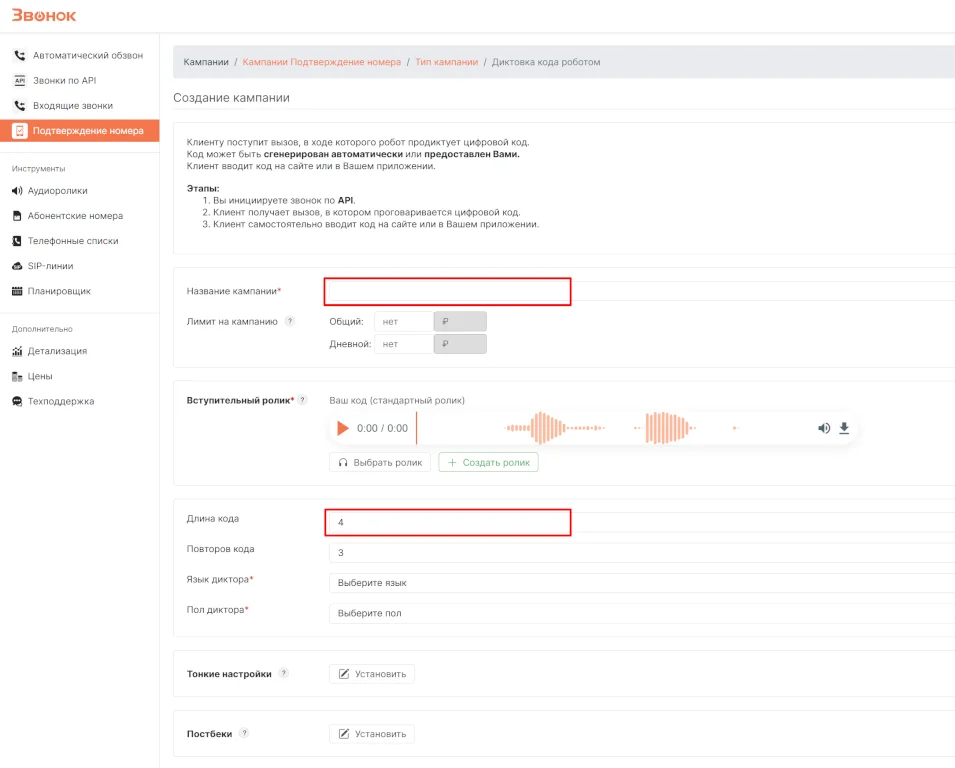955x768 pixels.
Task: Click help icon next to campaign limit
Action: tap(290, 322)
